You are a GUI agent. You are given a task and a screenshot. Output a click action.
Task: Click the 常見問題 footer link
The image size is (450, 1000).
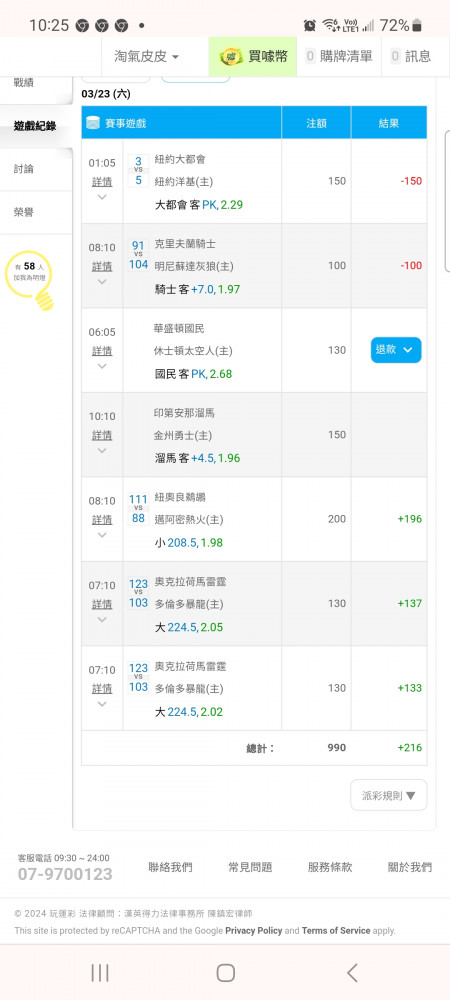pyautogui.click(x=250, y=867)
